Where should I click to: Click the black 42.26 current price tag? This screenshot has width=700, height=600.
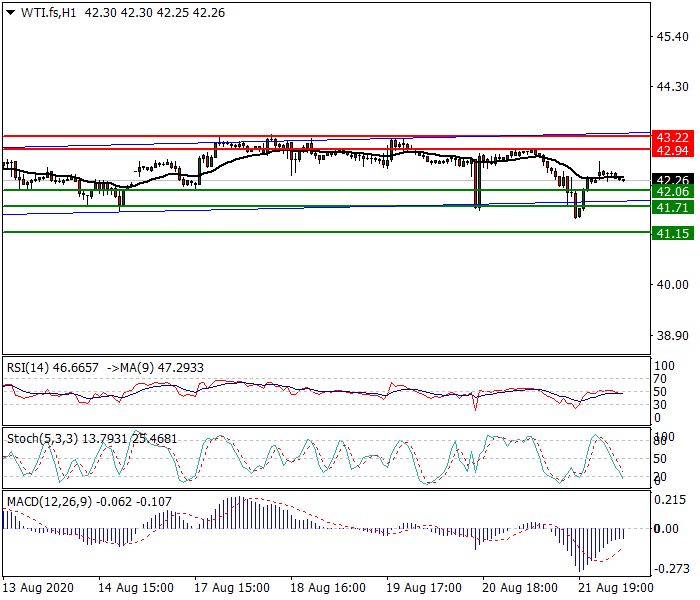coord(670,180)
